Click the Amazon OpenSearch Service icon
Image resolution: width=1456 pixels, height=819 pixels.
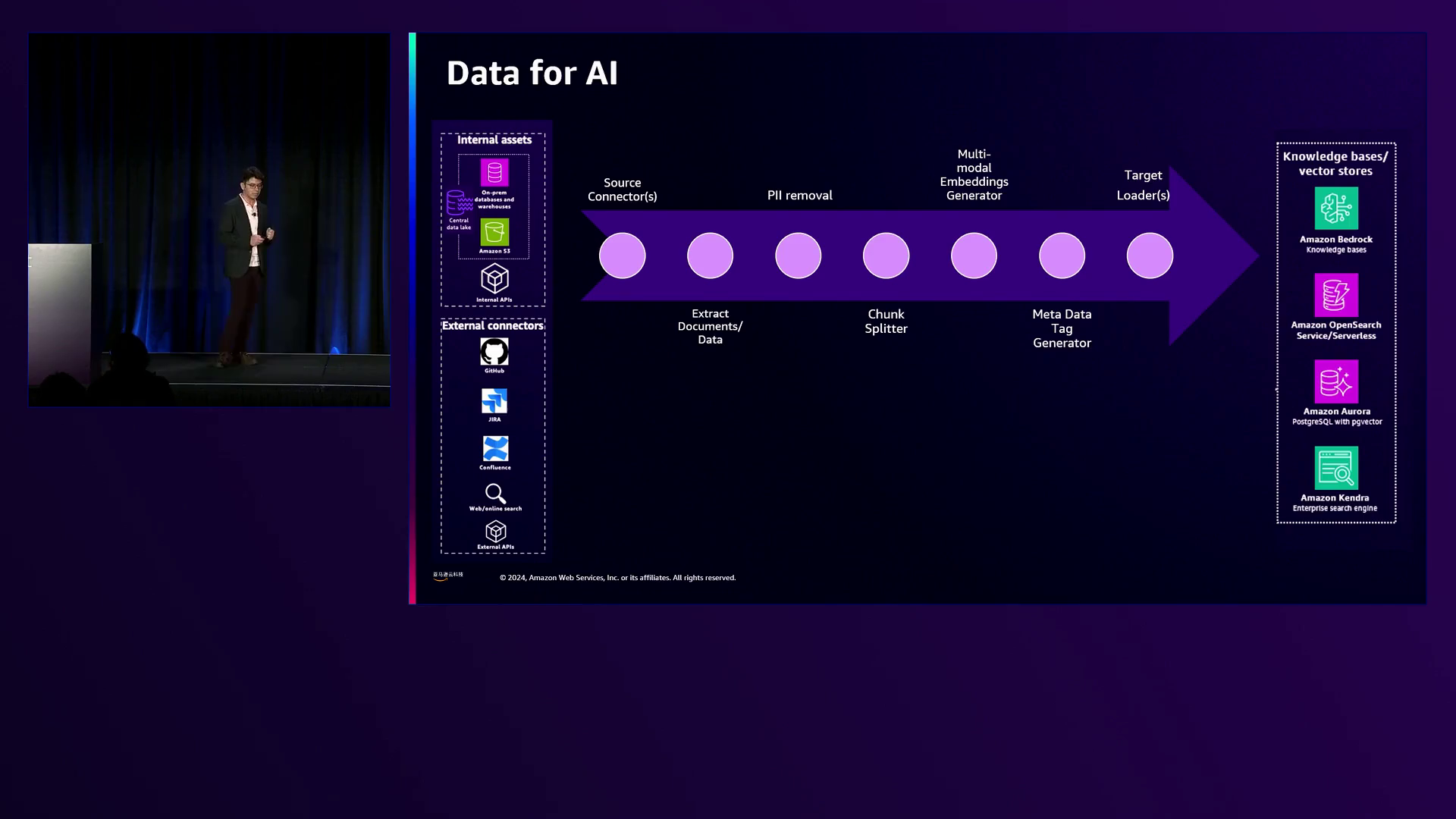1335,295
